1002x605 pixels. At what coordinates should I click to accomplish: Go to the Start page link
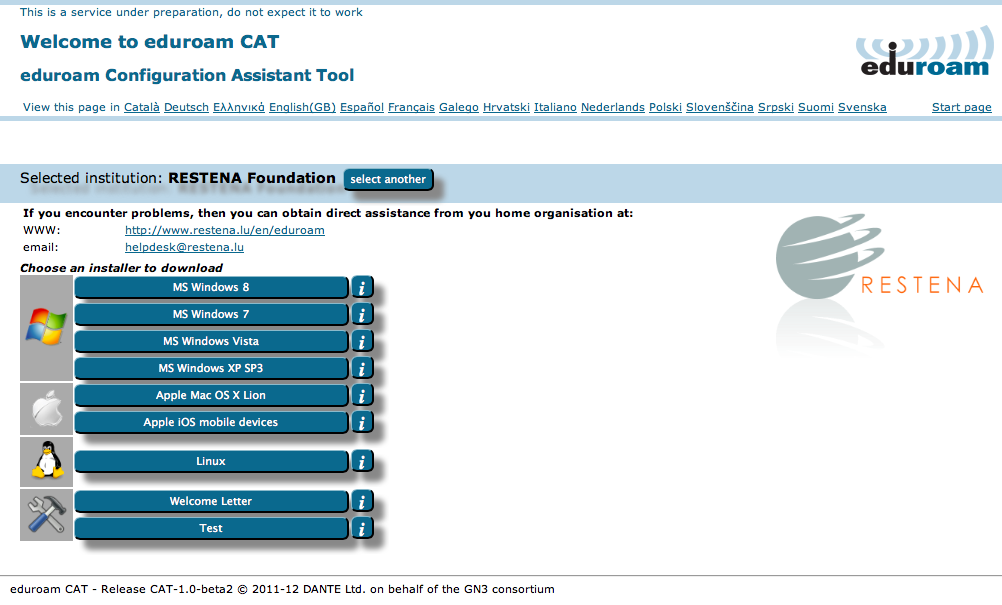click(x=961, y=108)
